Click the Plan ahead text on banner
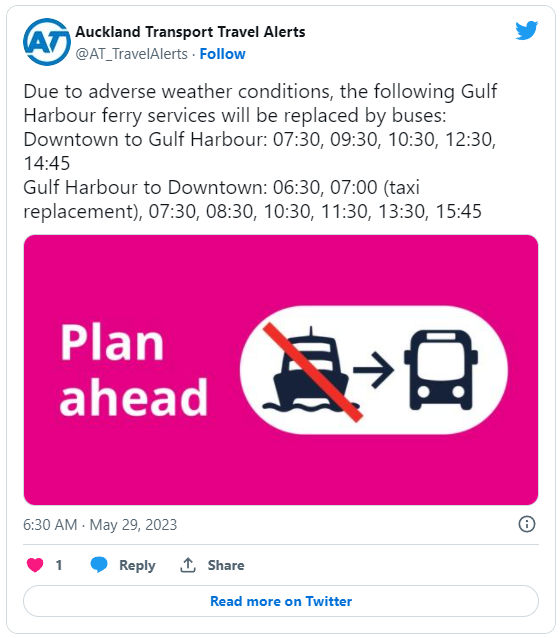 [x=134, y=370]
